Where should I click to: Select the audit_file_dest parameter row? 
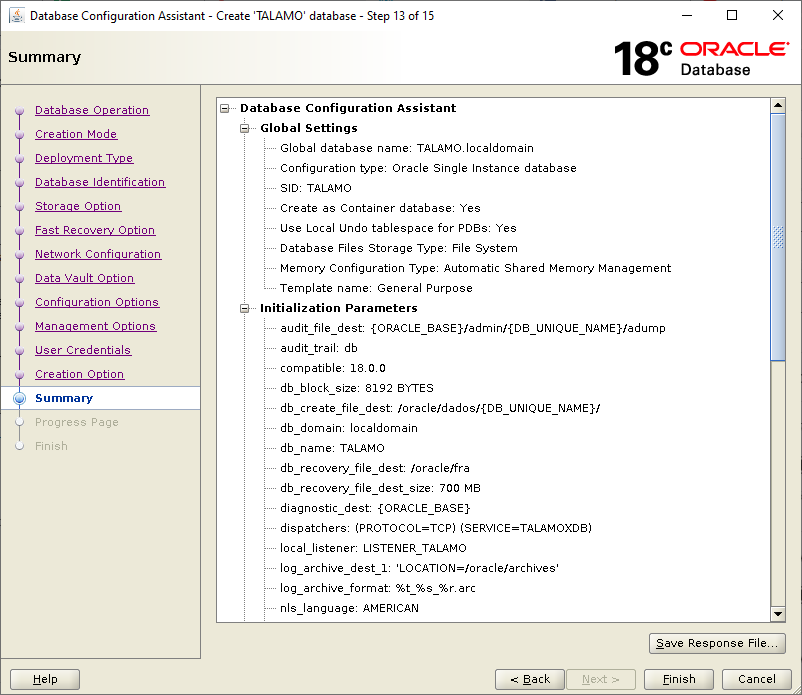click(x=473, y=328)
